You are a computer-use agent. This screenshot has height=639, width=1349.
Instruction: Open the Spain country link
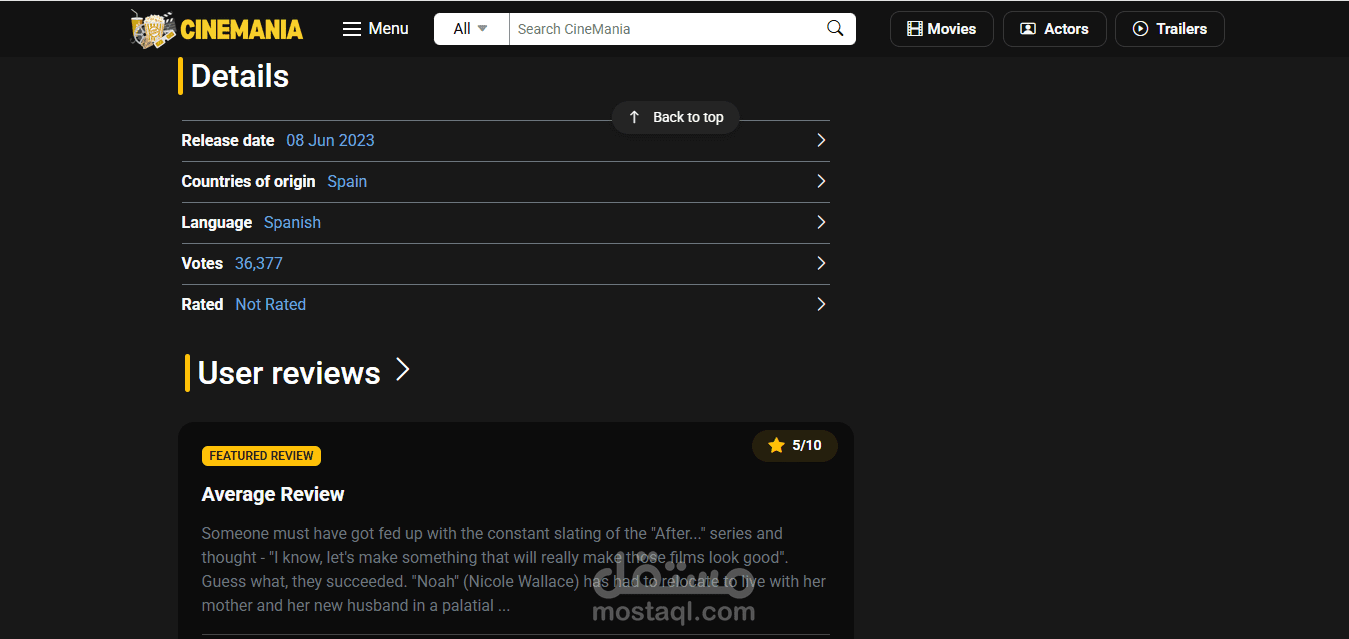(347, 181)
